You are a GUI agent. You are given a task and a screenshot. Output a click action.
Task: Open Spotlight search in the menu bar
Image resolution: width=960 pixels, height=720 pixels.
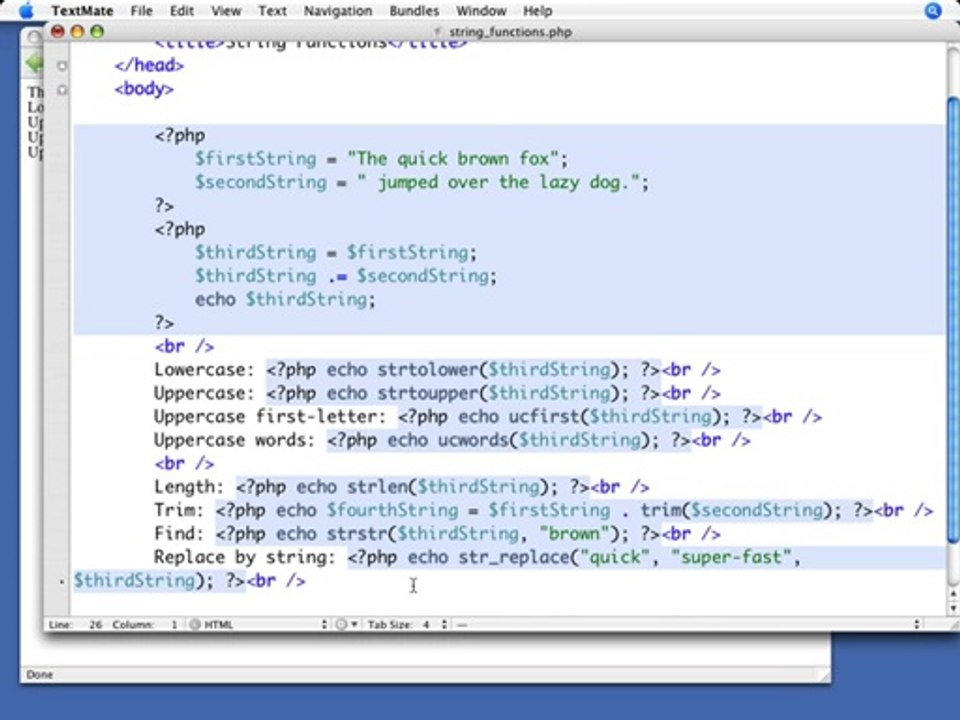pyautogui.click(x=932, y=10)
